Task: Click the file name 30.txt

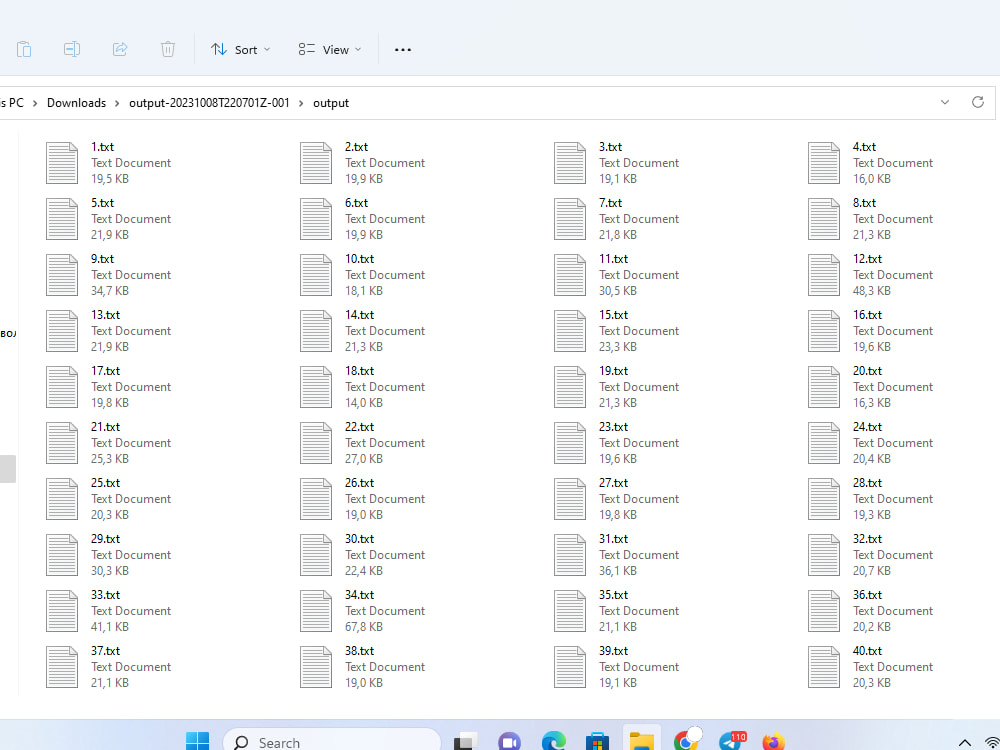Action: pyautogui.click(x=359, y=540)
